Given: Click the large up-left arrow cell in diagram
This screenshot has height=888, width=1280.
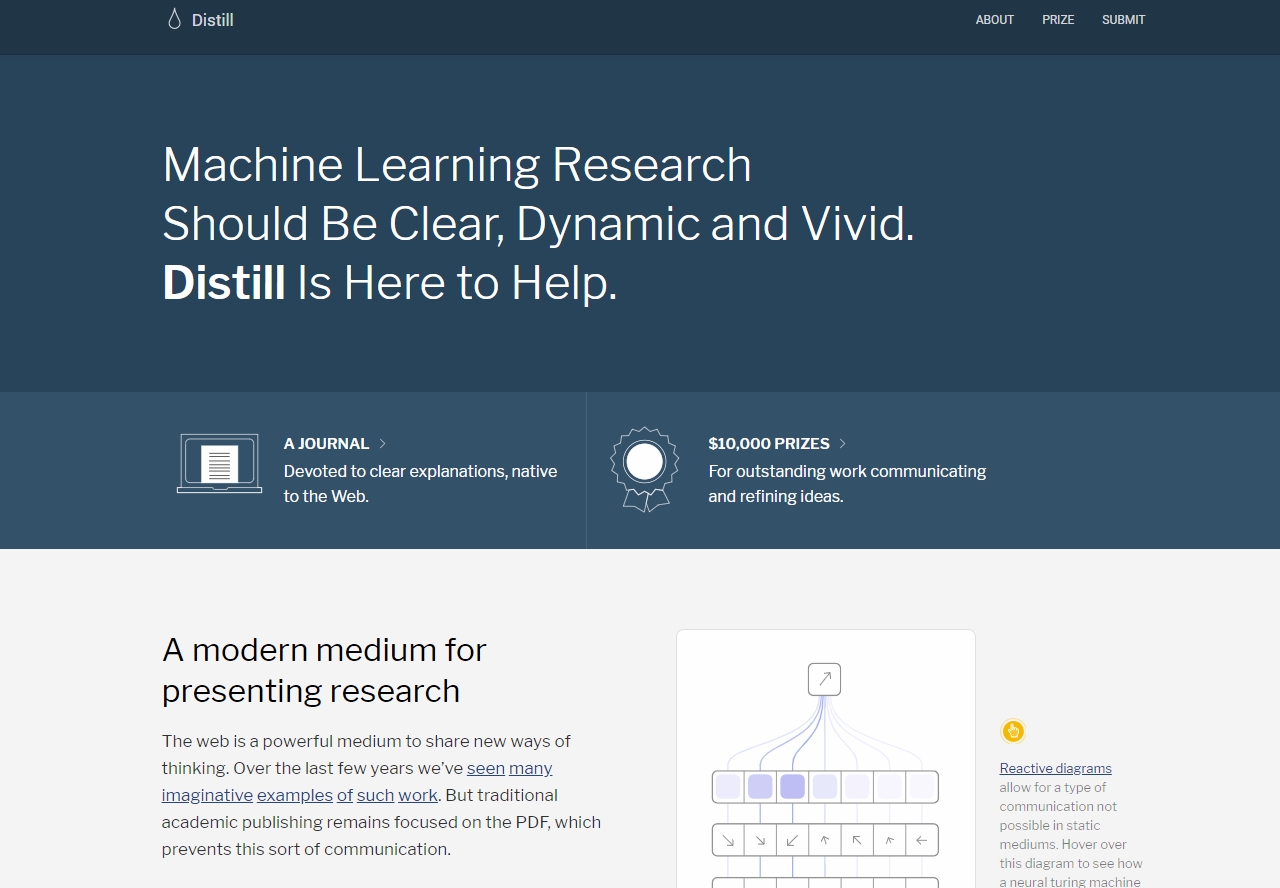Looking at the screenshot, I should (857, 840).
